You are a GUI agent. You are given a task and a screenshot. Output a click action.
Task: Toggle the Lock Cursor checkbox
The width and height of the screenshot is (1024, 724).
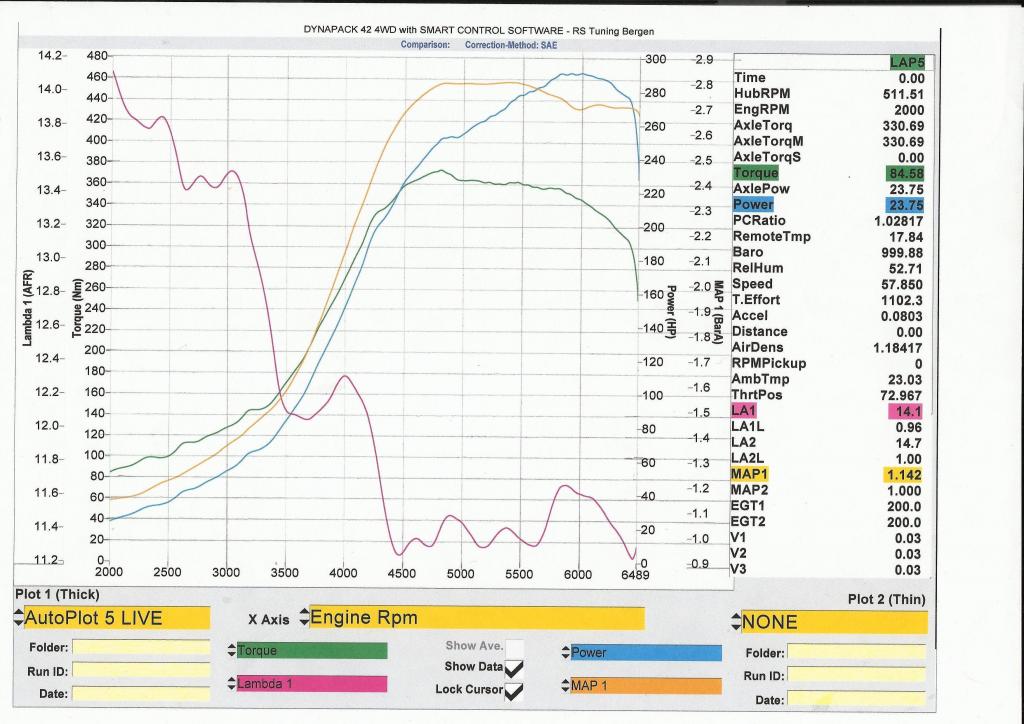(515, 690)
